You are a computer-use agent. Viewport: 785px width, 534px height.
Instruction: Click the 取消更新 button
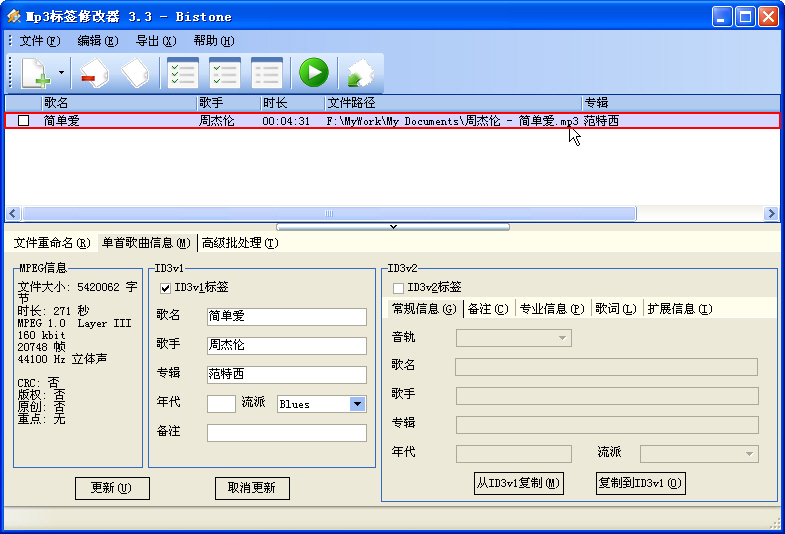click(252, 488)
